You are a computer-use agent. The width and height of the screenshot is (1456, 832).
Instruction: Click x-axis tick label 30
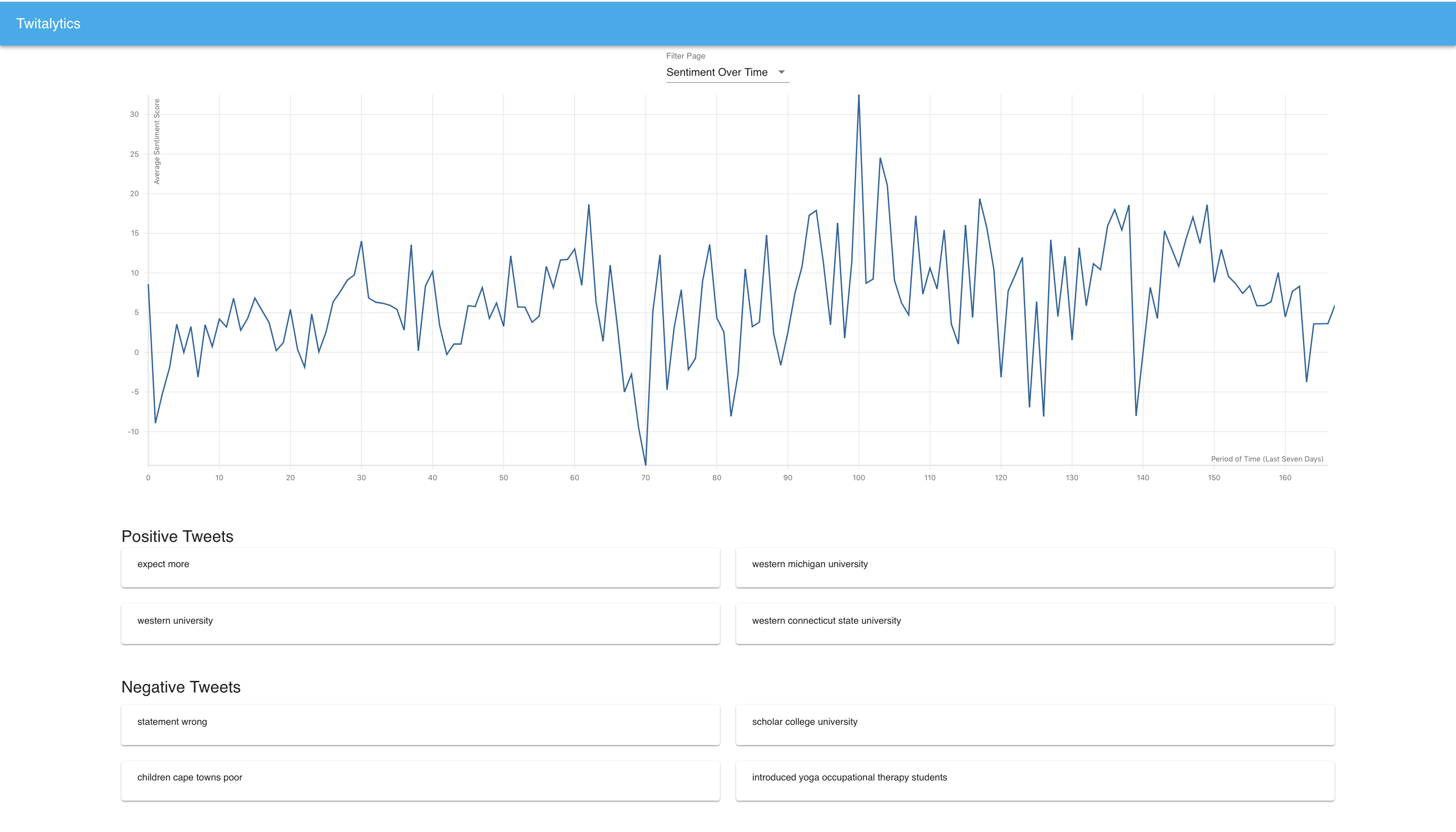tap(361, 478)
